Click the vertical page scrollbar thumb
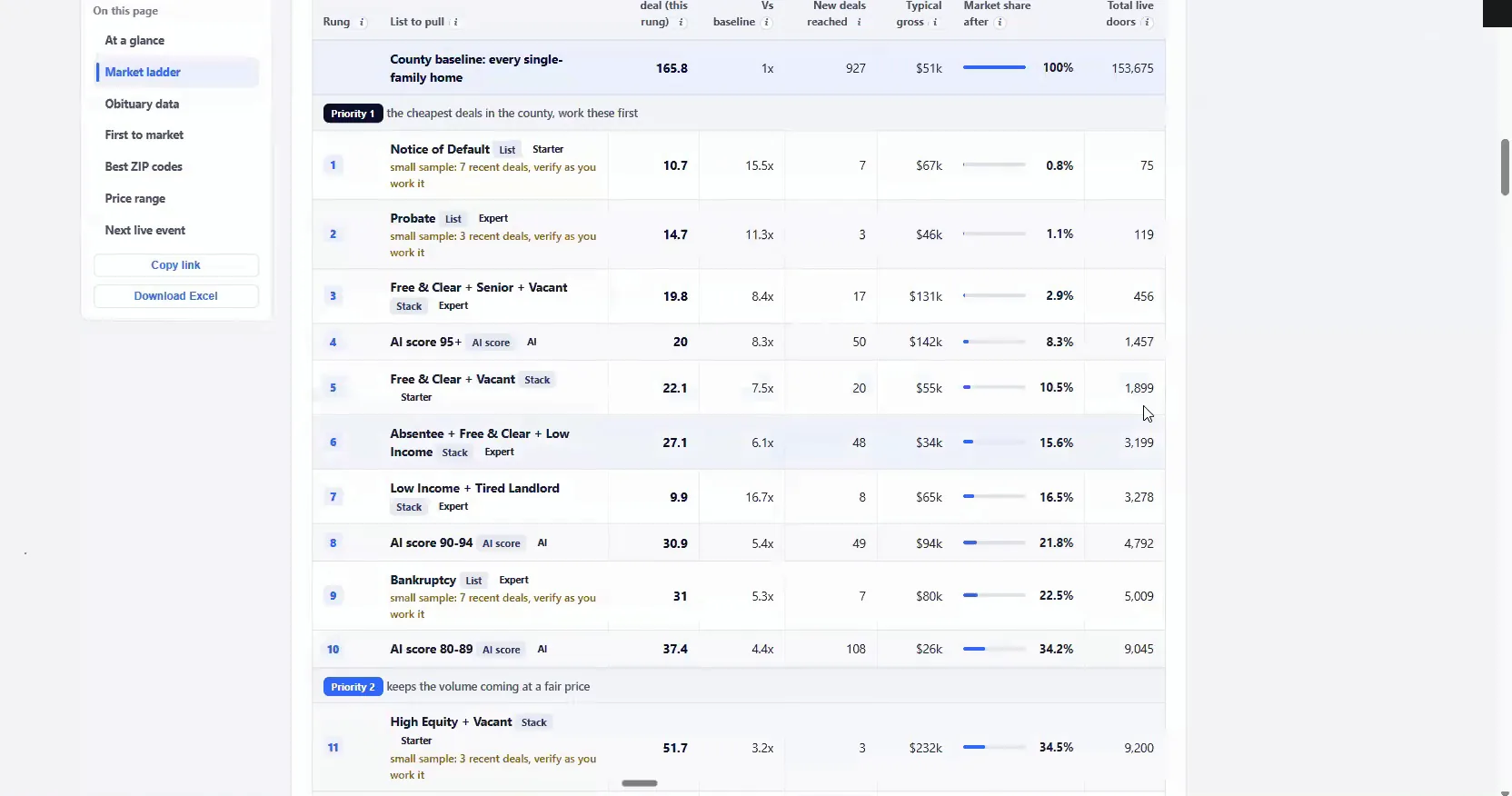 [1505, 167]
